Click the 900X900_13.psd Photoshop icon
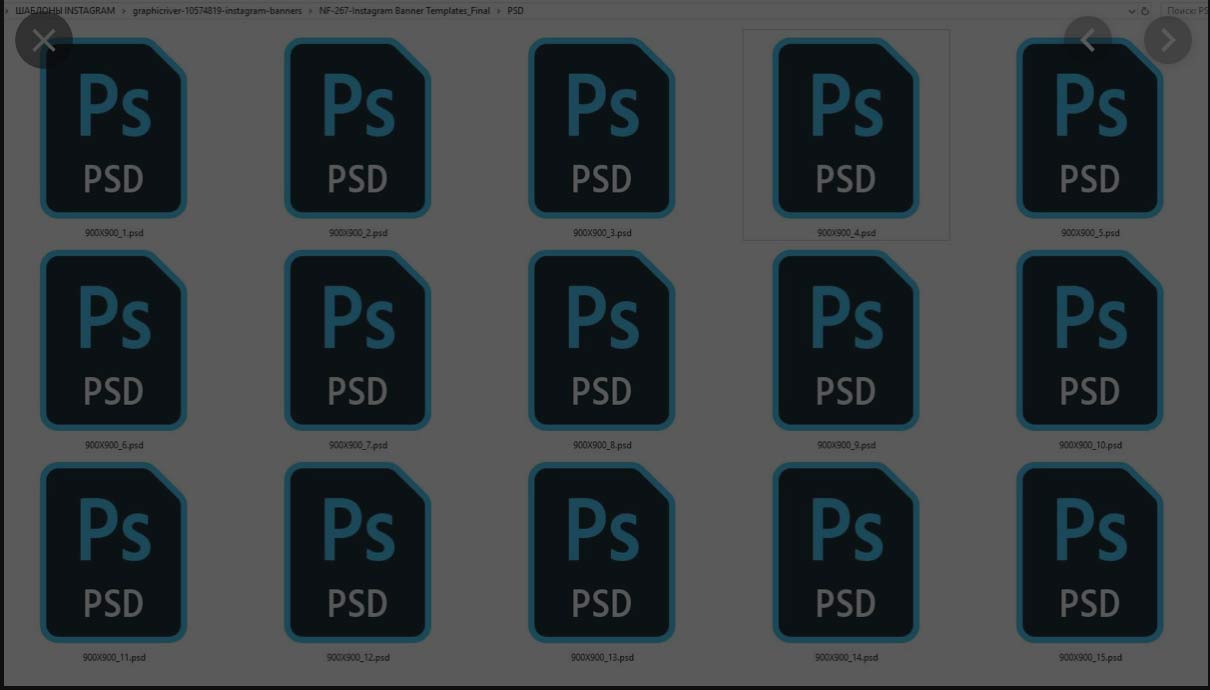 coord(601,552)
